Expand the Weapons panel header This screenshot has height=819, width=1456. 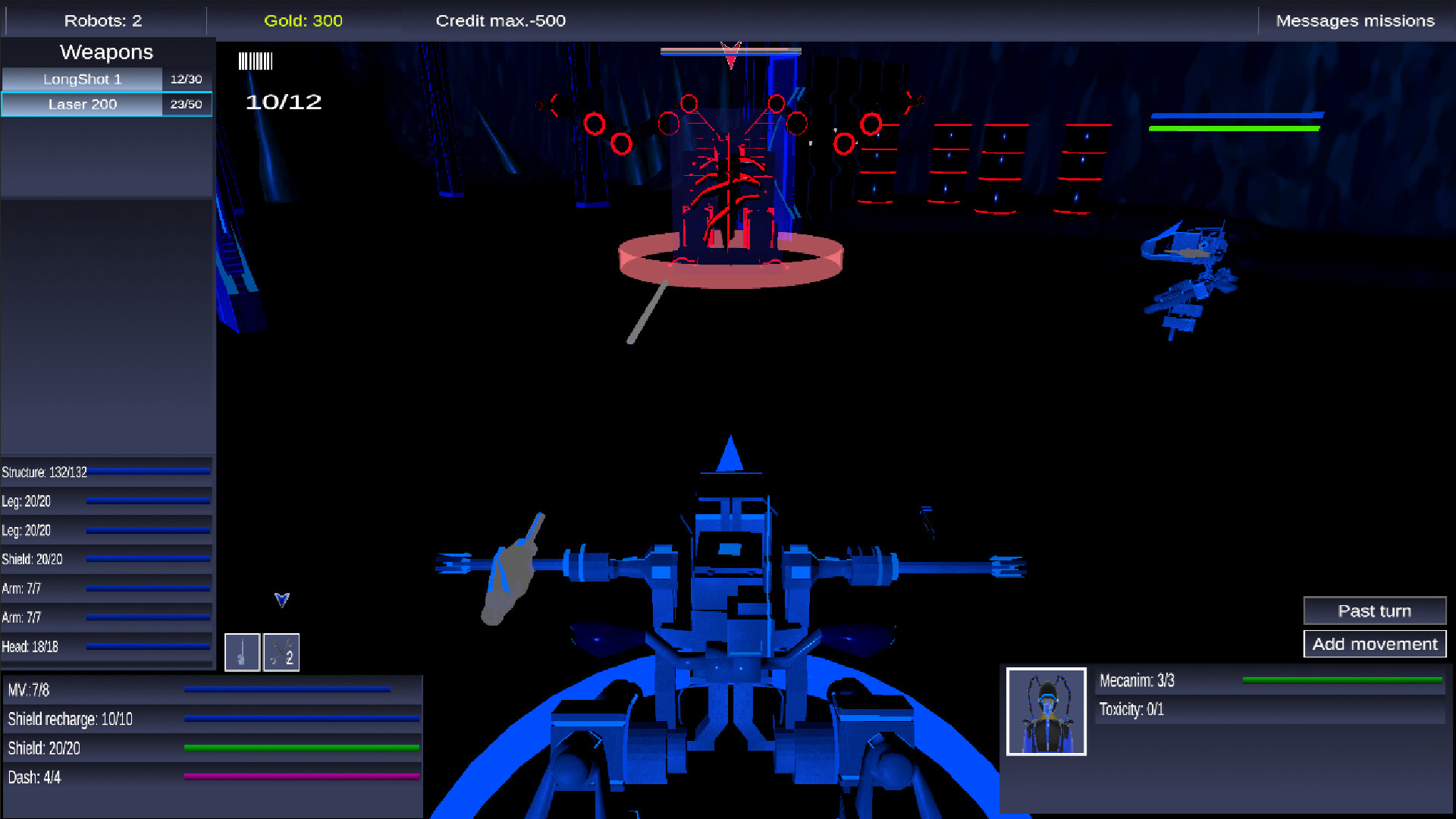click(x=106, y=52)
